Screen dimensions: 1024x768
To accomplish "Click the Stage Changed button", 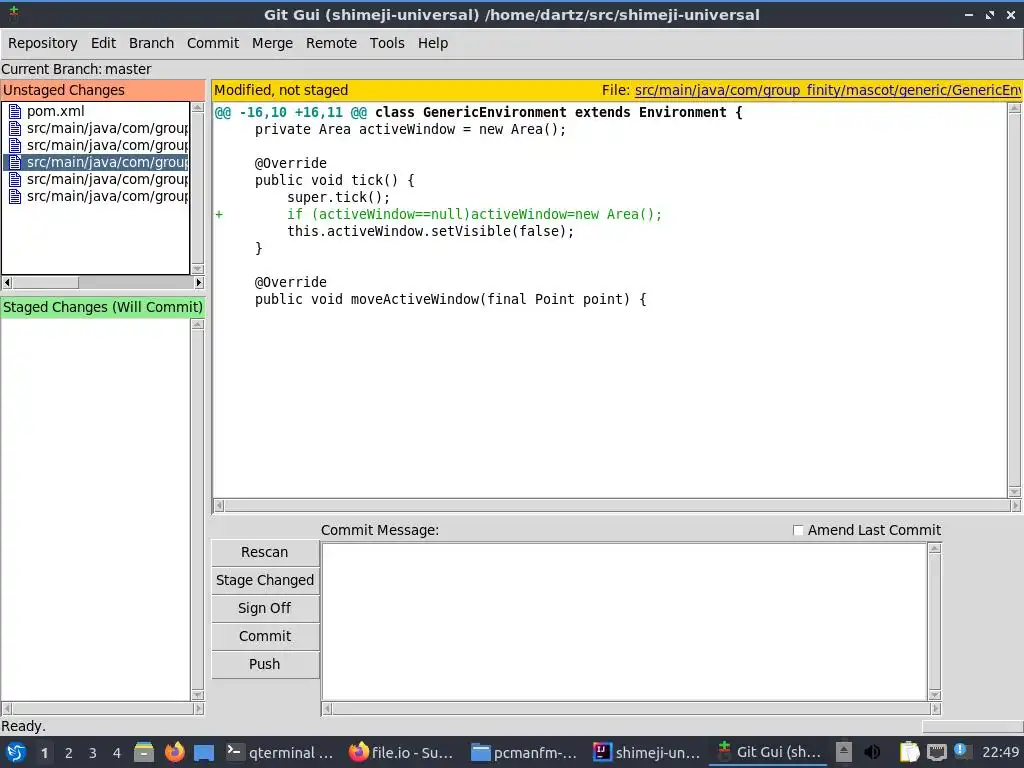I will click(264, 581).
